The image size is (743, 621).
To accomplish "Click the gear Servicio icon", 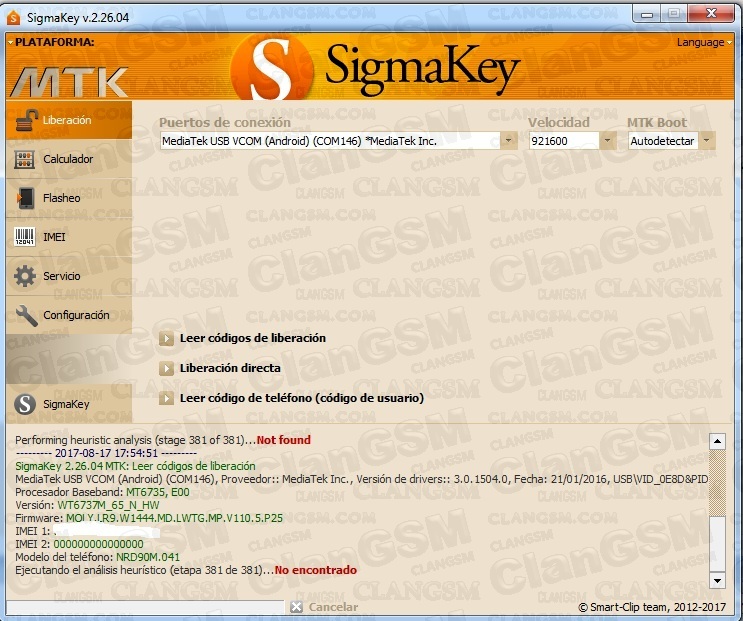I will point(25,276).
